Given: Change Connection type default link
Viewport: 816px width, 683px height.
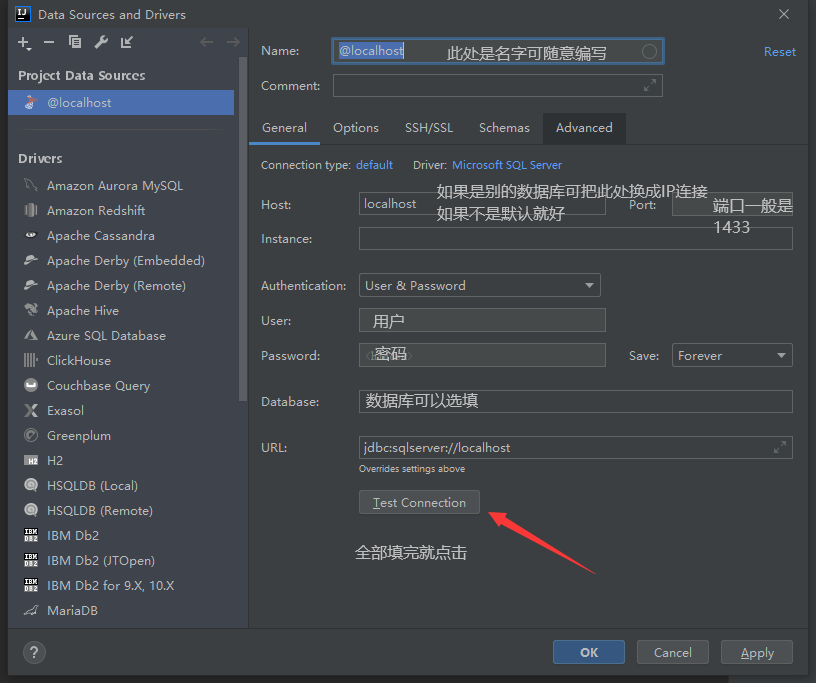Looking at the screenshot, I should 374,165.
